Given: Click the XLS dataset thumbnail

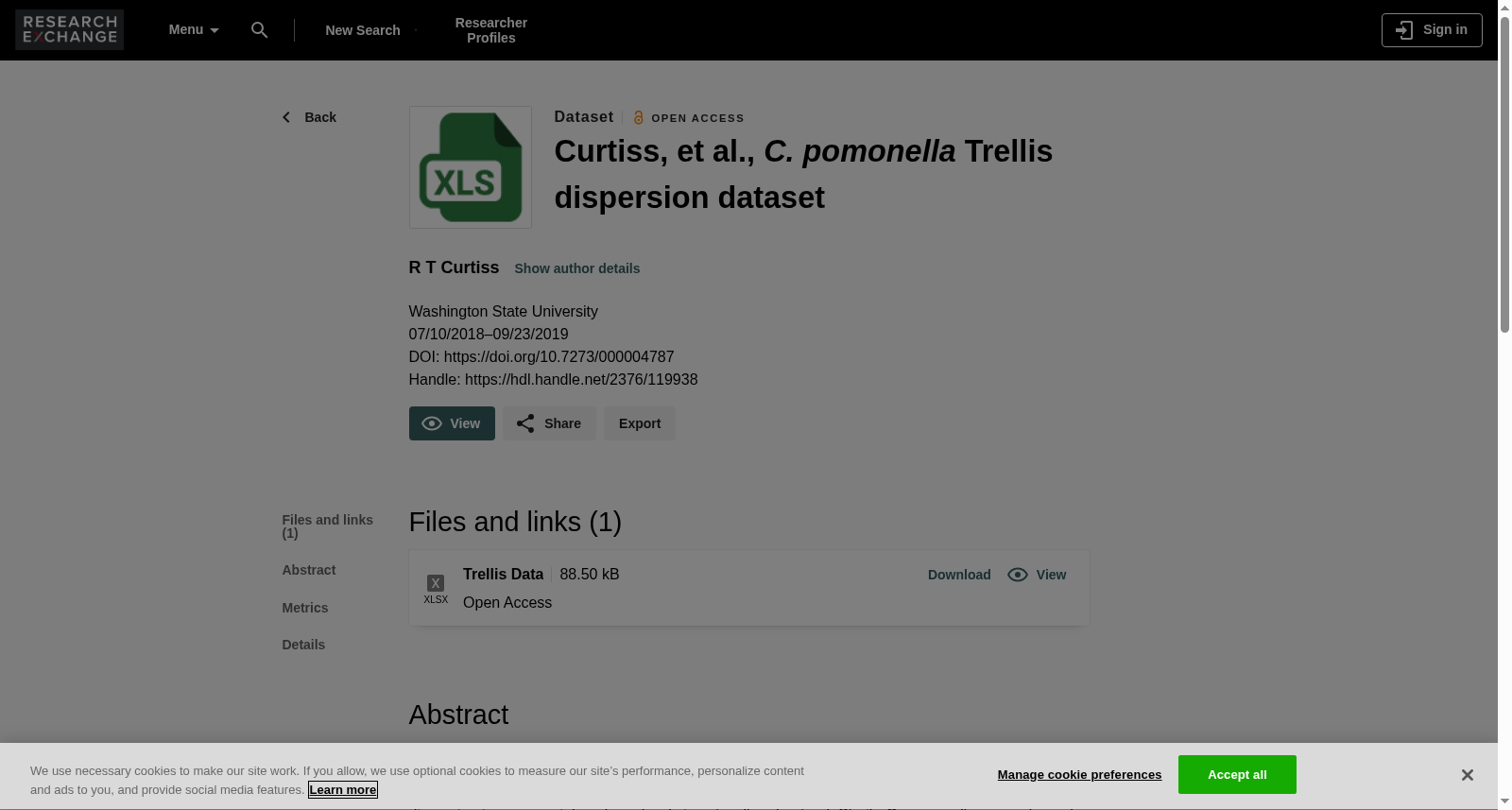Looking at the screenshot, I should coord(471,167).
